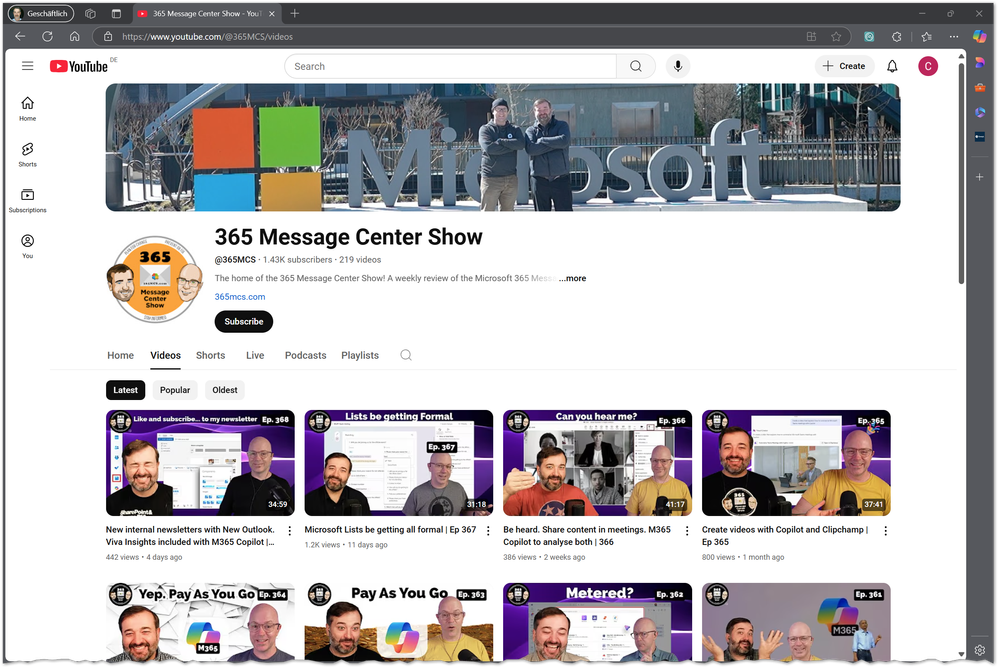Play the Ep. 368 video thumbnail
998x668 pixels.
(x=200, y=463)
